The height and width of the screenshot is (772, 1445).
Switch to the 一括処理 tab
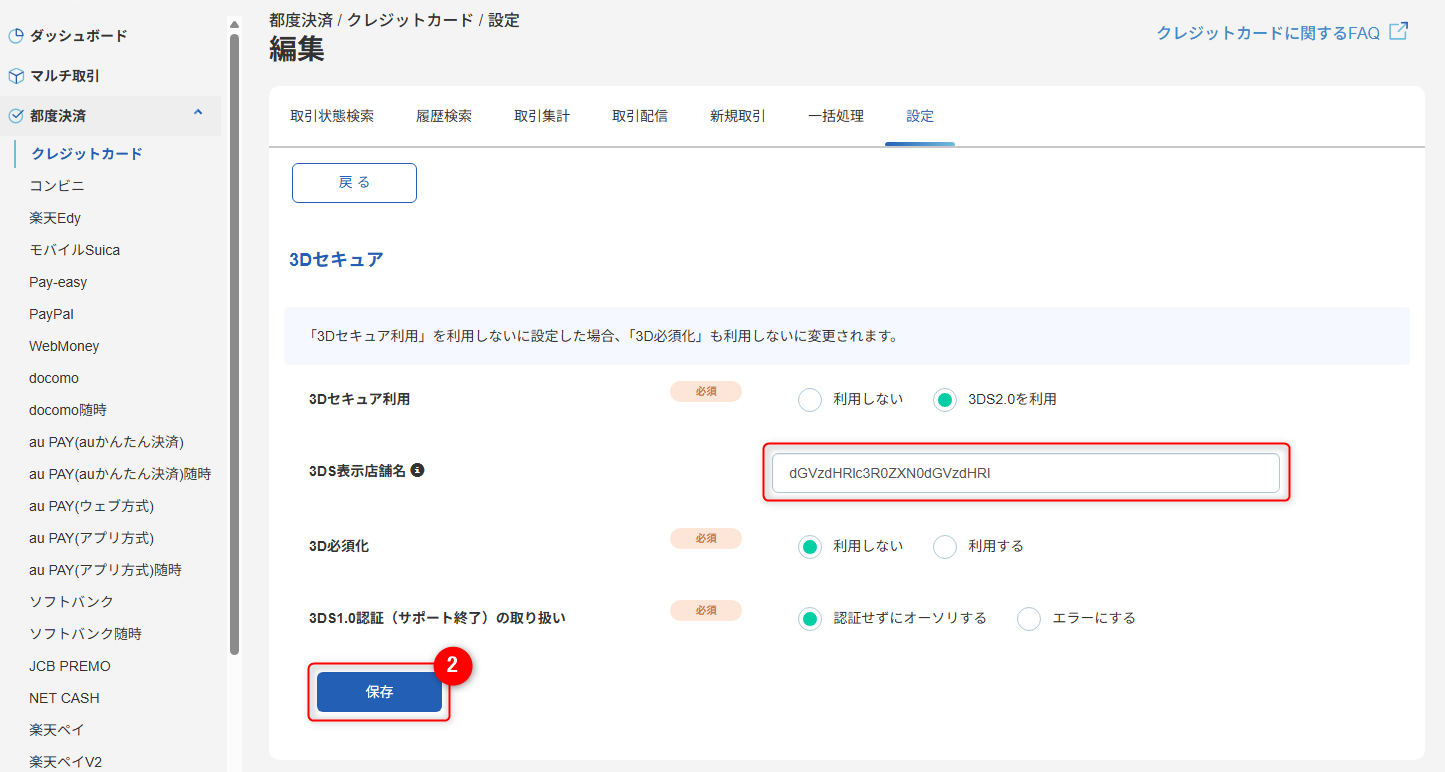click(835, 115)
